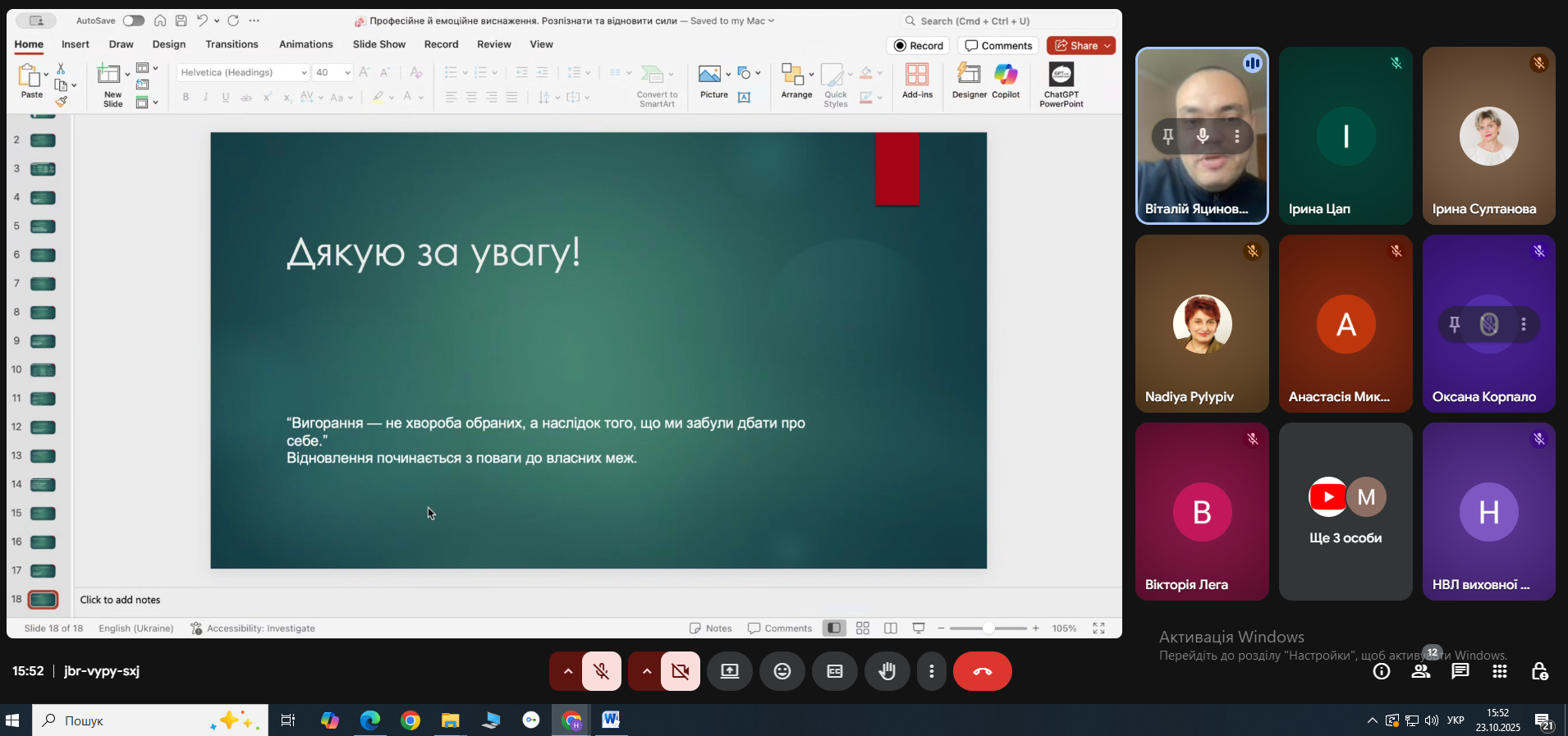Open the Designer pane
The image size is (1568, 736).
(969, 80)
